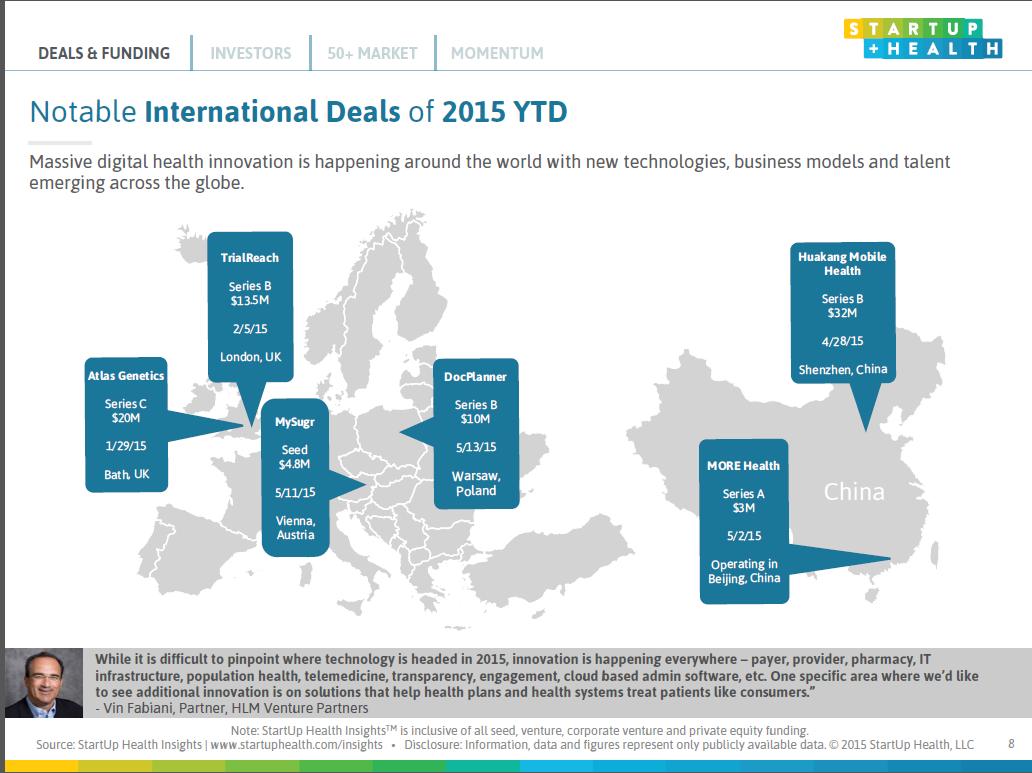
Task: Click the Series A $3M text
Action: [744, 500]
